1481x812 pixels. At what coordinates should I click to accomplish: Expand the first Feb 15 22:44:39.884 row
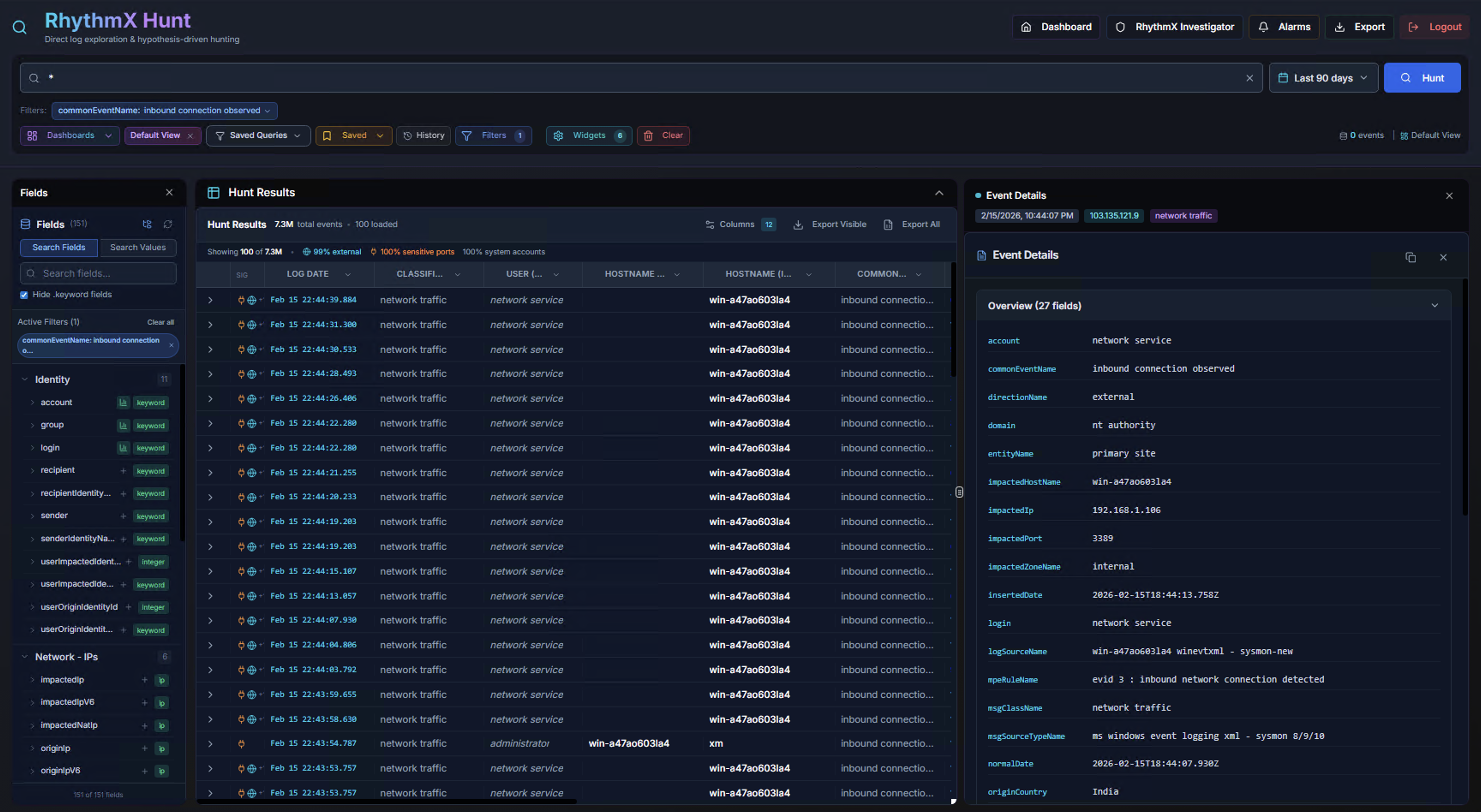[x=210, y=300]
